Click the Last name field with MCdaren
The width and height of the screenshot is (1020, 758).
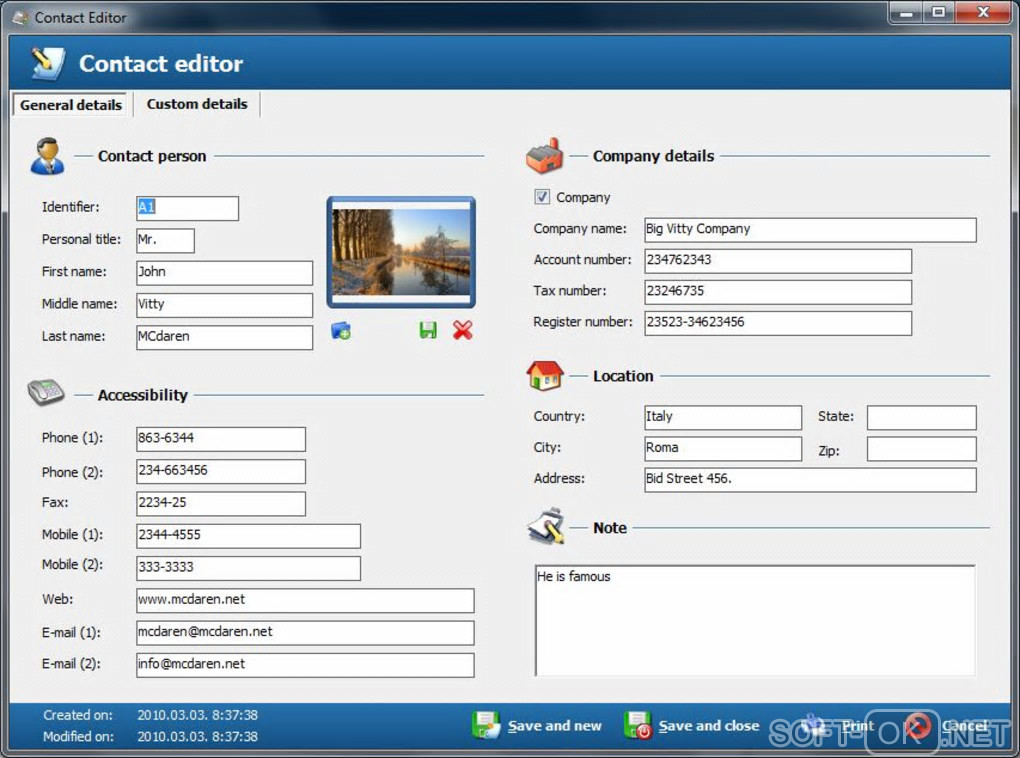[224, 337]
